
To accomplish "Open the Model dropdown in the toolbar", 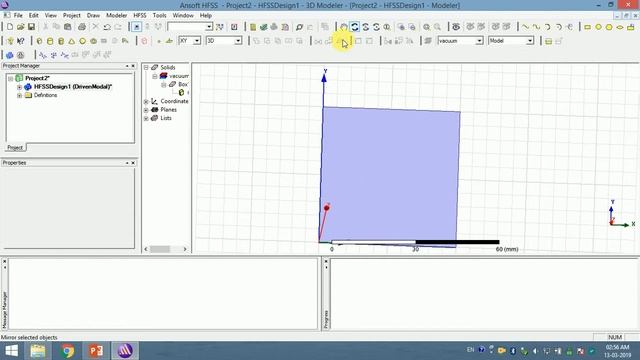I will 530,41.
